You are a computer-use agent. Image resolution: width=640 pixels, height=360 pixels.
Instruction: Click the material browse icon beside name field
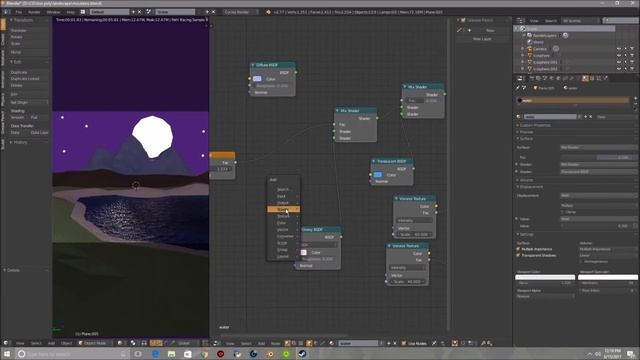(519, 117)
